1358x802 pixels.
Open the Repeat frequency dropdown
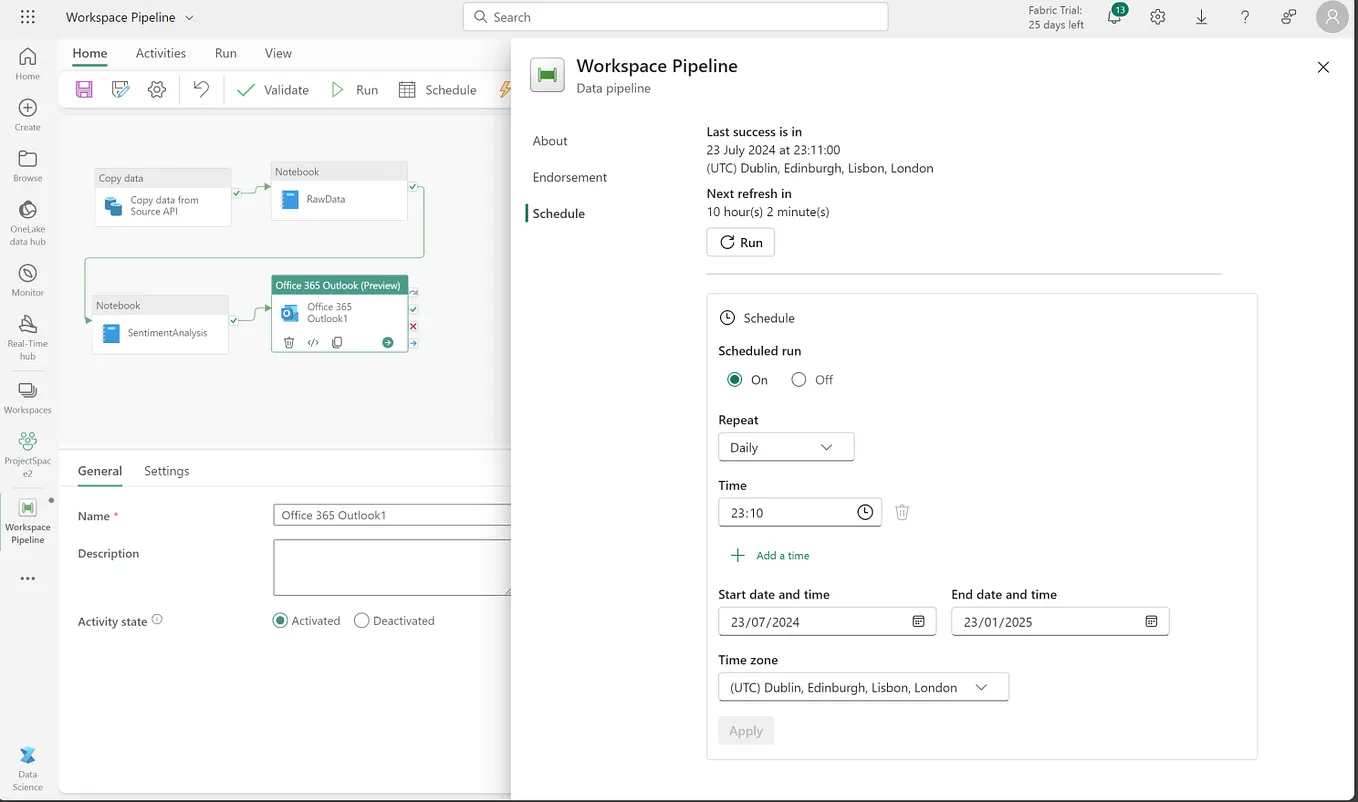coord(786,447)
